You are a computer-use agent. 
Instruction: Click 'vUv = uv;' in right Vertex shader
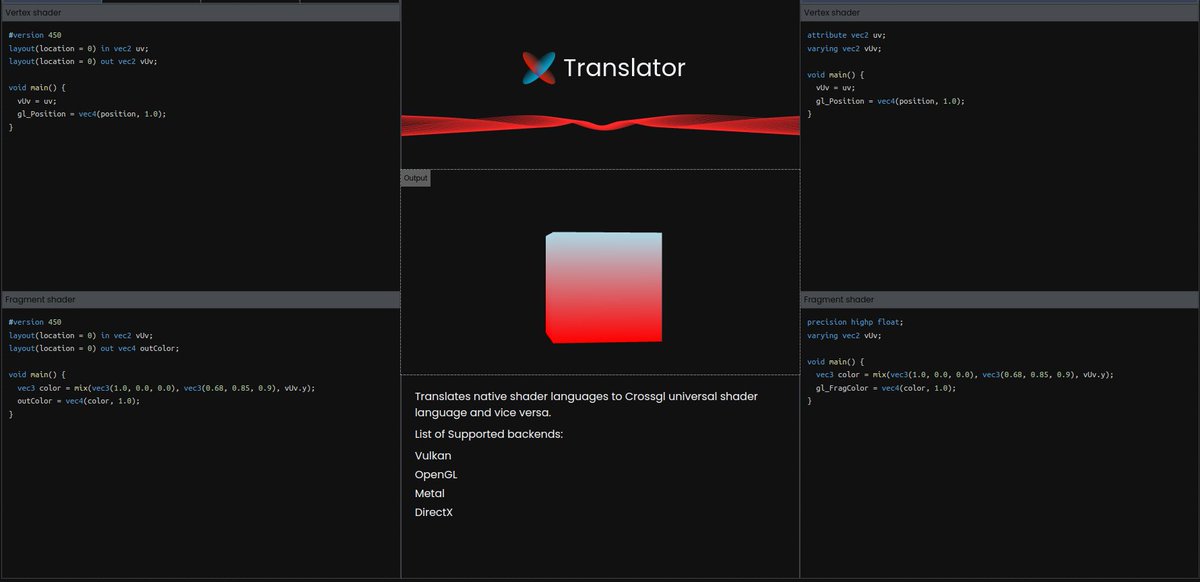(x=835, y=88)
